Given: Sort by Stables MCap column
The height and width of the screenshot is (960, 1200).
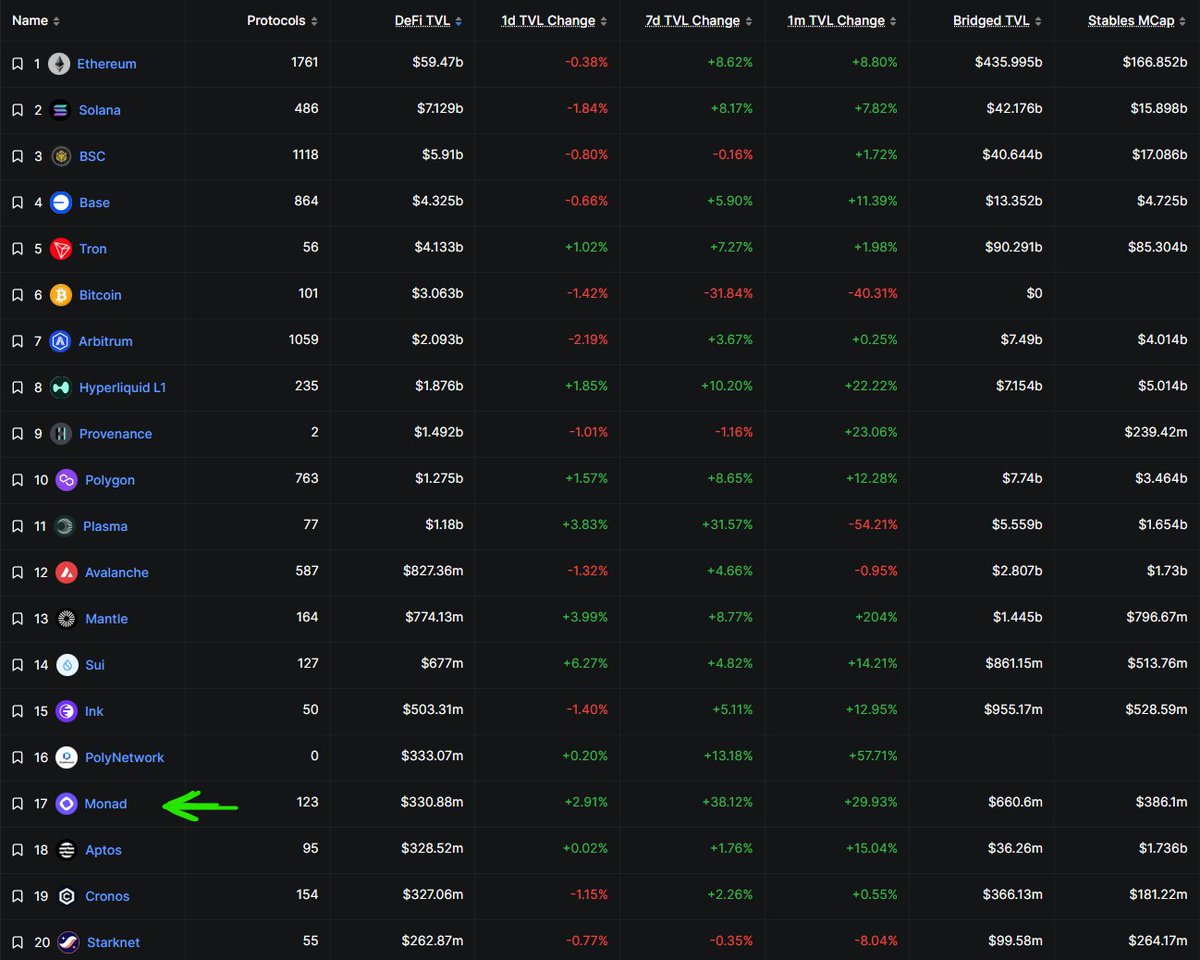Looking at the screenshot, I should point(1138,21).
